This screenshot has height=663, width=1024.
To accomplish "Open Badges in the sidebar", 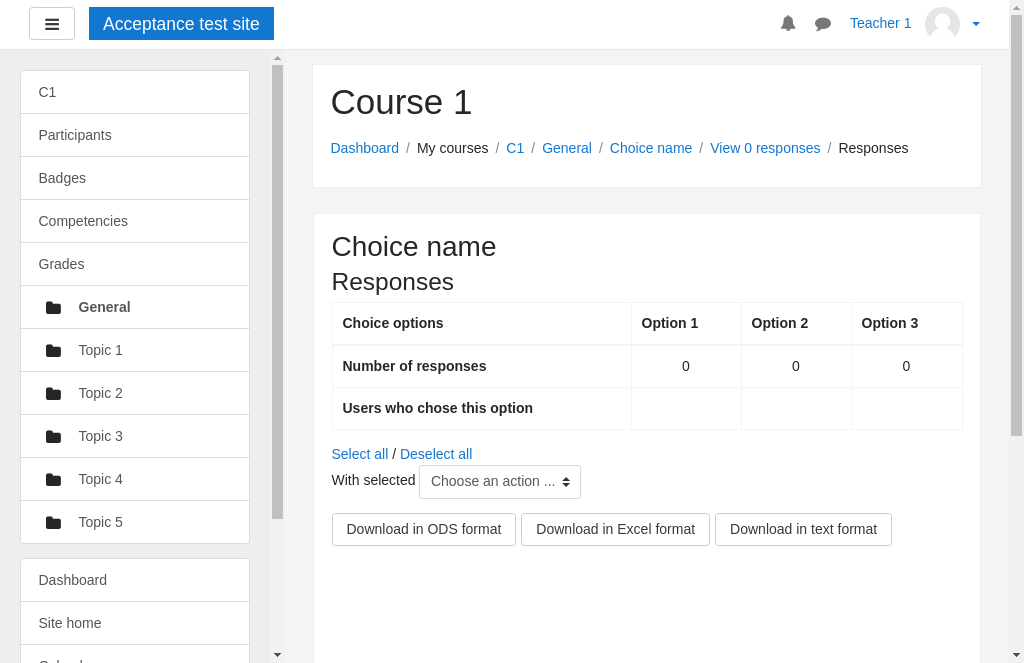I will (x=135, y=178).
